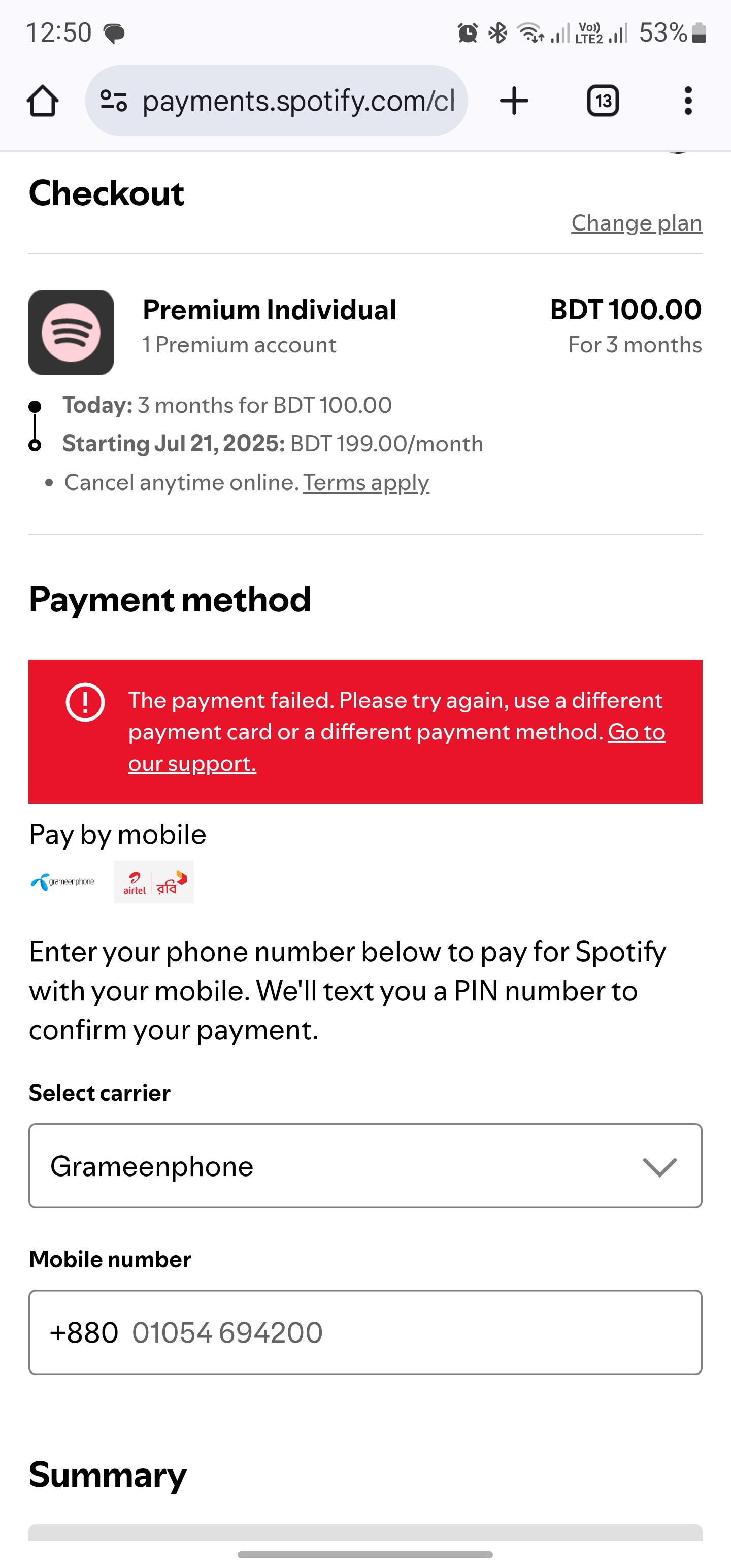Click the Change plan link
The width and height of the screenshot is (731, 1568).
coord(637,223)
